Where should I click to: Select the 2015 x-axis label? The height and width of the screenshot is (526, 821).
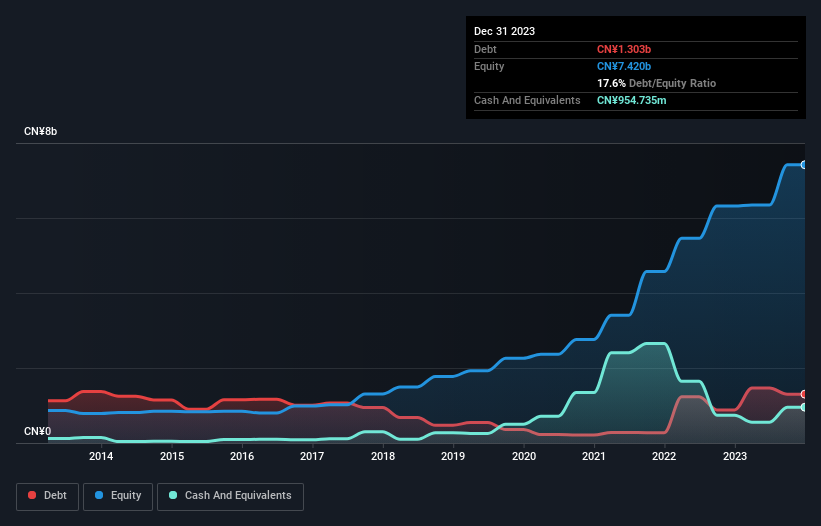(x=172, y=456)
